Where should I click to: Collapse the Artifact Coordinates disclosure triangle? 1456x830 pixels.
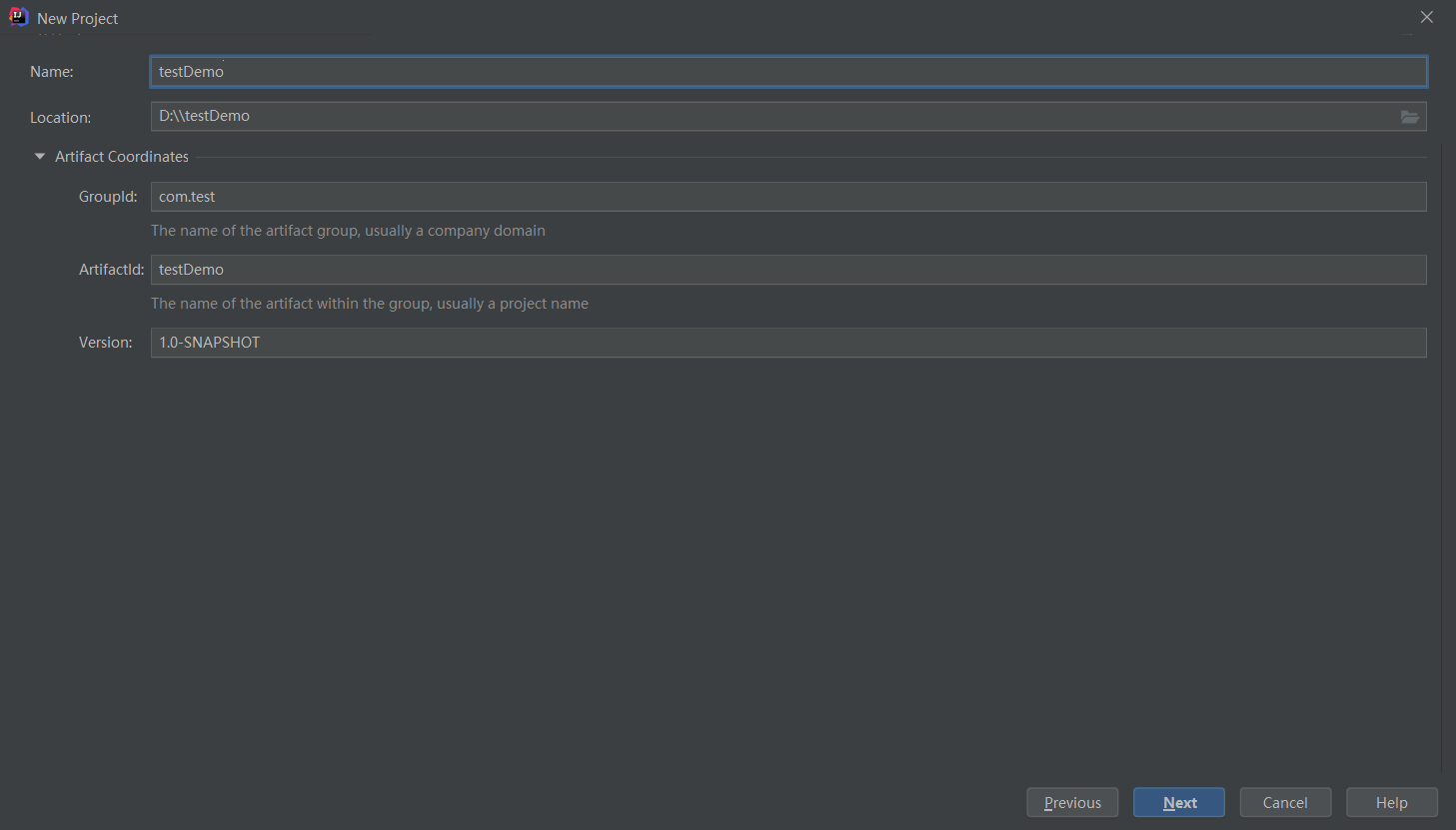[40, 157]
